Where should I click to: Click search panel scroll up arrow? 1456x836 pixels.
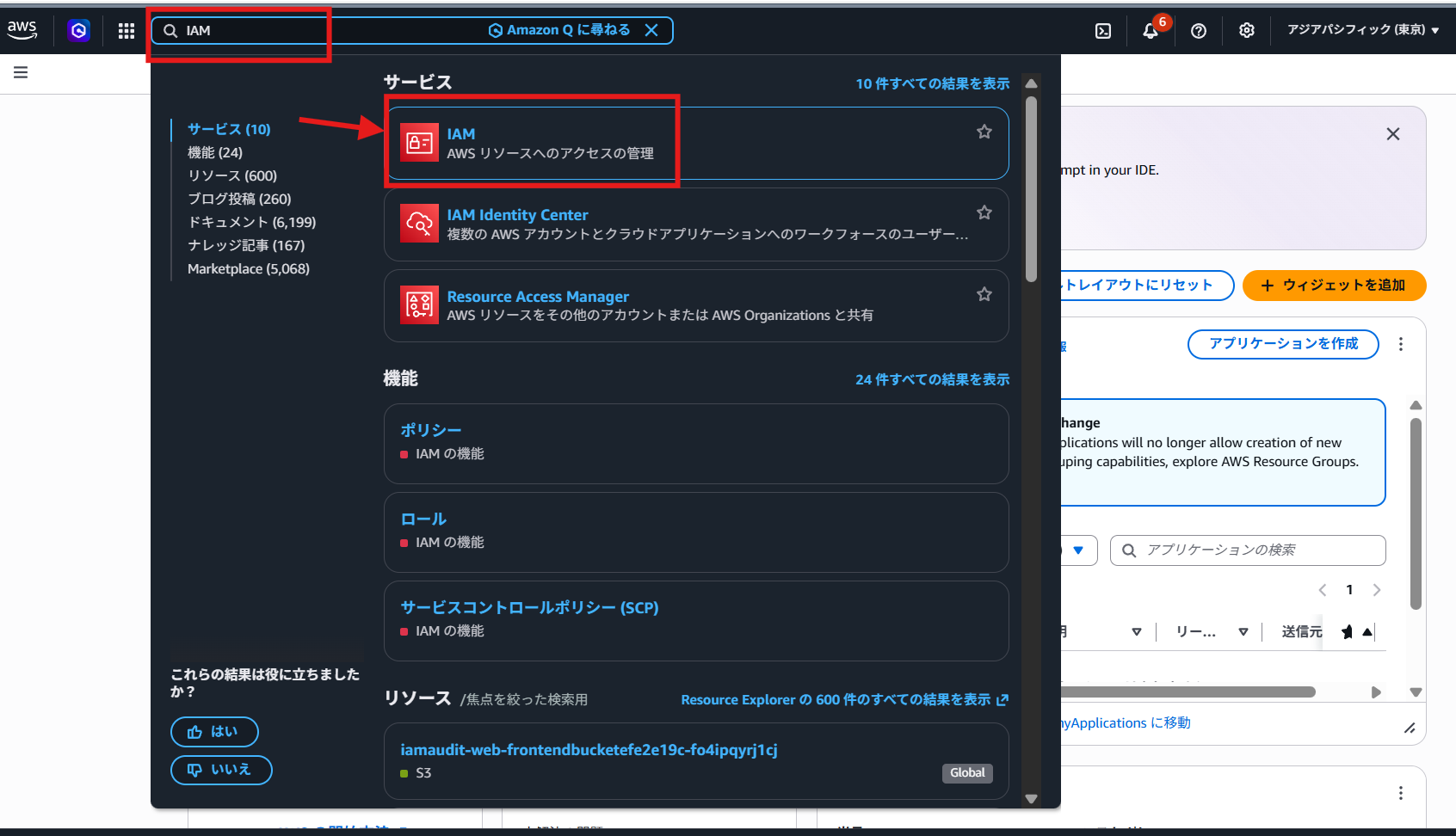[1031, 83]
